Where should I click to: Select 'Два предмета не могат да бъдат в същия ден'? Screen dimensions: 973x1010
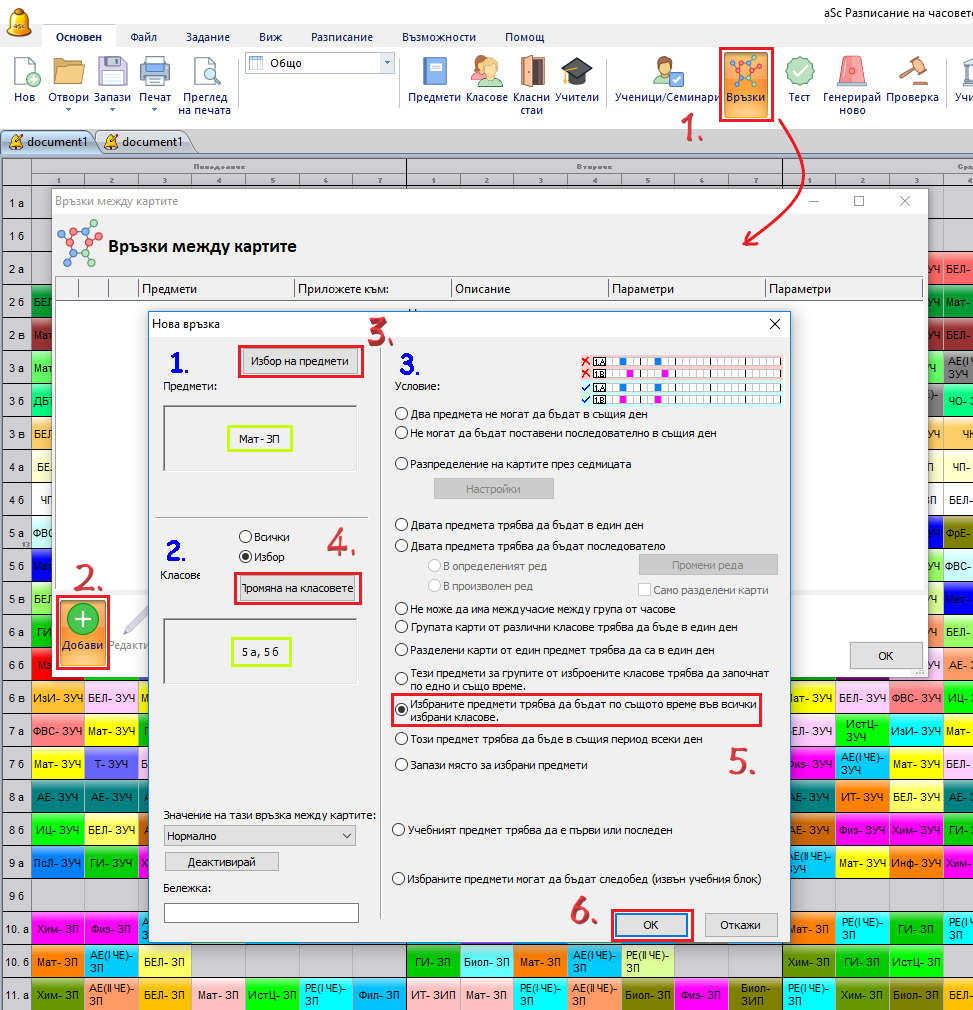tap(401, 414)
